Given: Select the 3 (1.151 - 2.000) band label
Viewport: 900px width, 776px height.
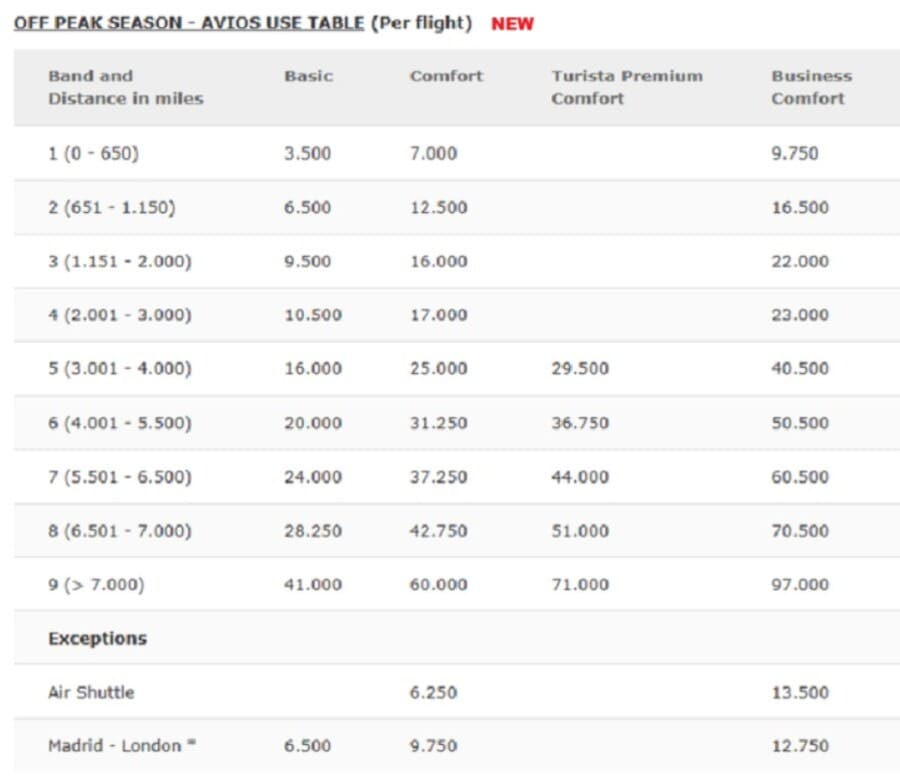Looking at the screenshot, I should click(119, 262).
